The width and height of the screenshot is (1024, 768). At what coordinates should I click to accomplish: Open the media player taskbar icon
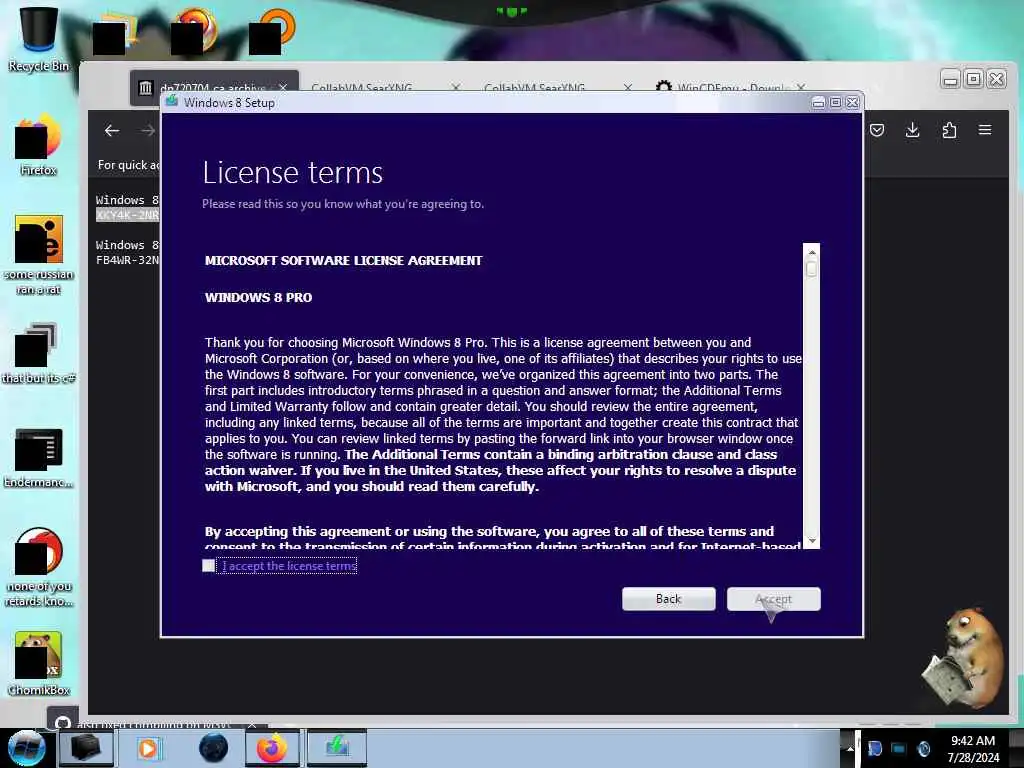tap(148, 748)
